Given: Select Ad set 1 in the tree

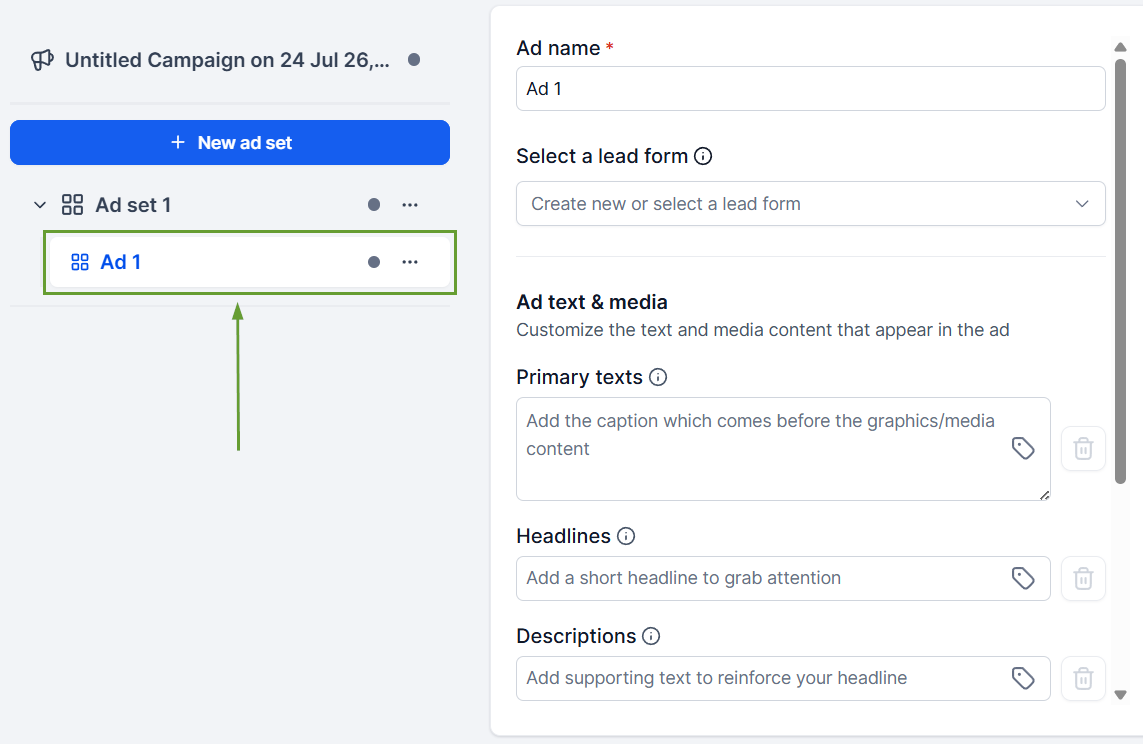Looking at the screenshot, I should (x=133, y=205).
